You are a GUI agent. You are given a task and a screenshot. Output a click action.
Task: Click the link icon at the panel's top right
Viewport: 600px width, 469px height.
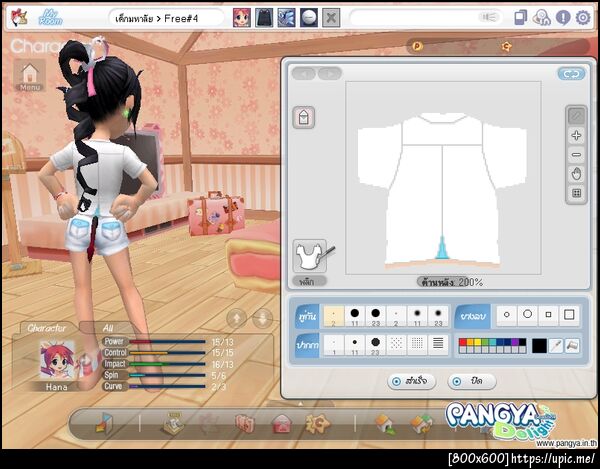tap(571, 74)
